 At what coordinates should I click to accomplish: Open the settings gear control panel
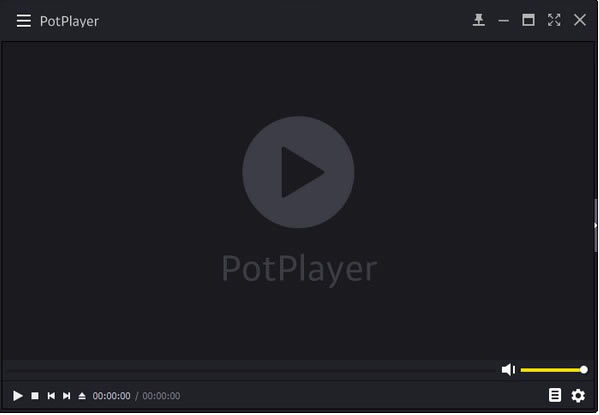(578, 396)
